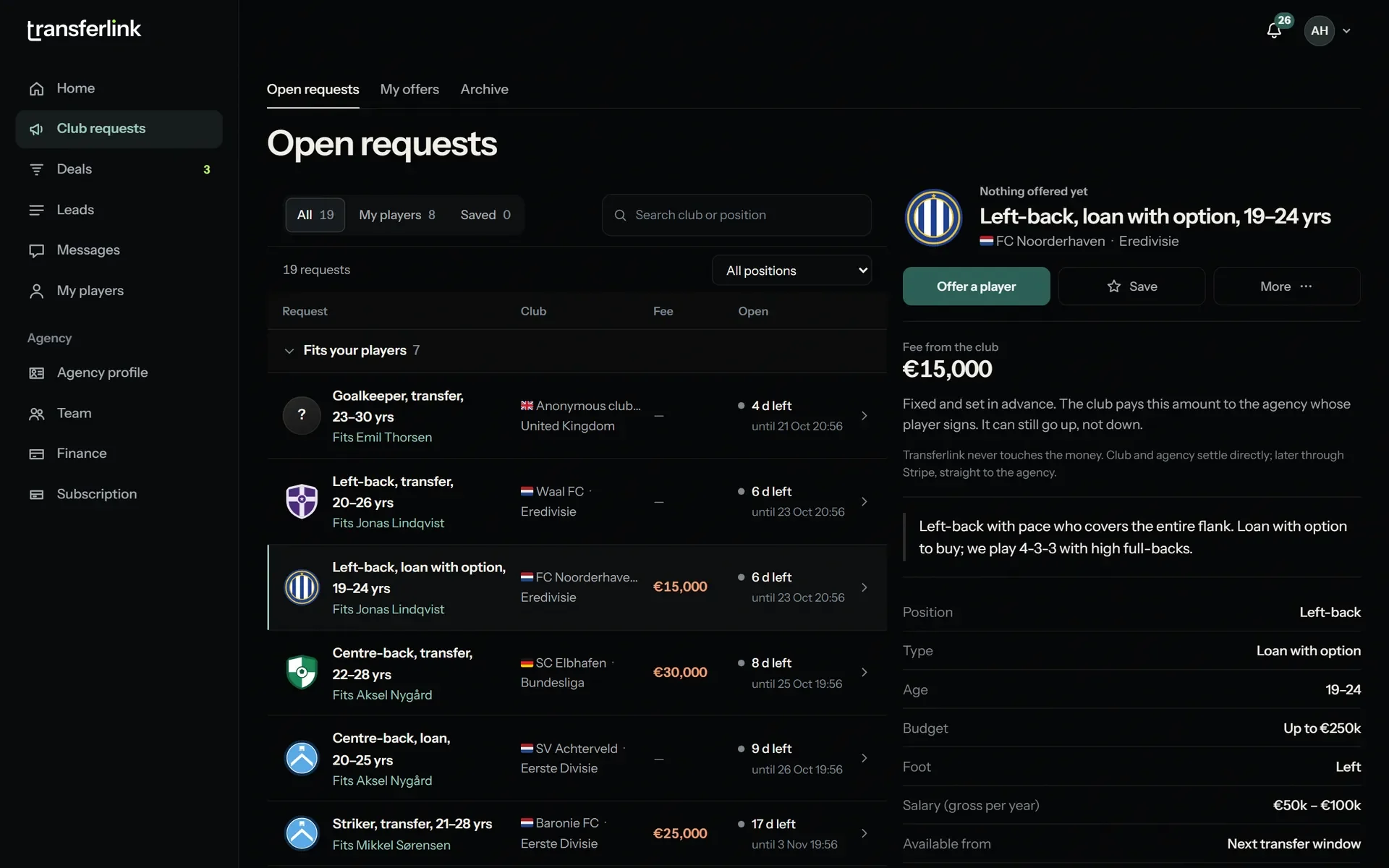Click the Request column header
This screenshot has width=1389, height=868.
point(305,311)
